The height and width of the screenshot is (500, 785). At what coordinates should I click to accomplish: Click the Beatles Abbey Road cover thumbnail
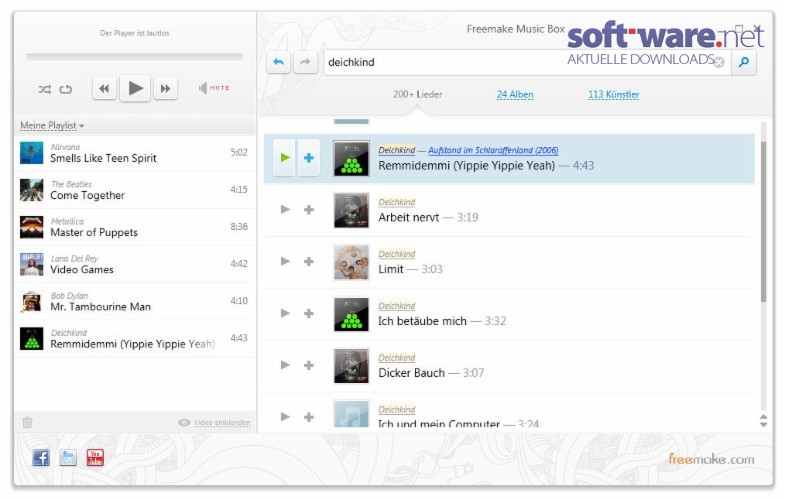pos(32,190)
